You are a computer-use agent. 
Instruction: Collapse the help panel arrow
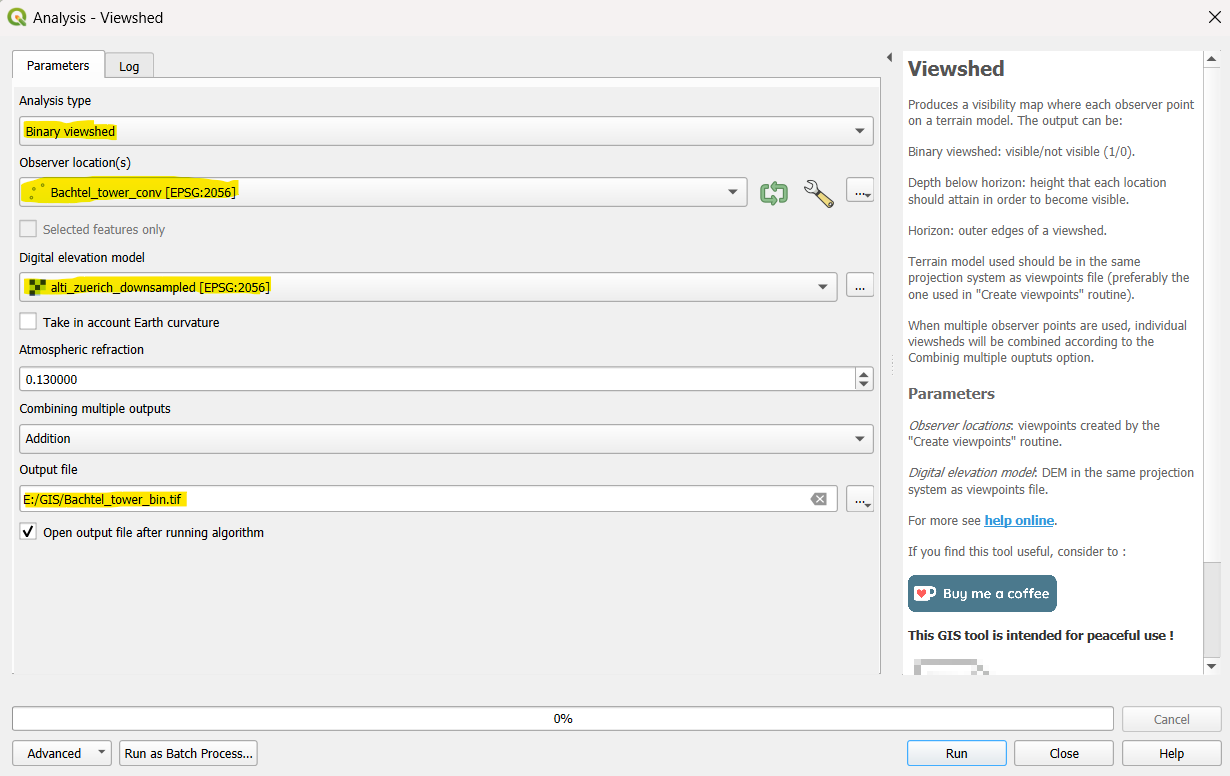(x=889, y=56)
